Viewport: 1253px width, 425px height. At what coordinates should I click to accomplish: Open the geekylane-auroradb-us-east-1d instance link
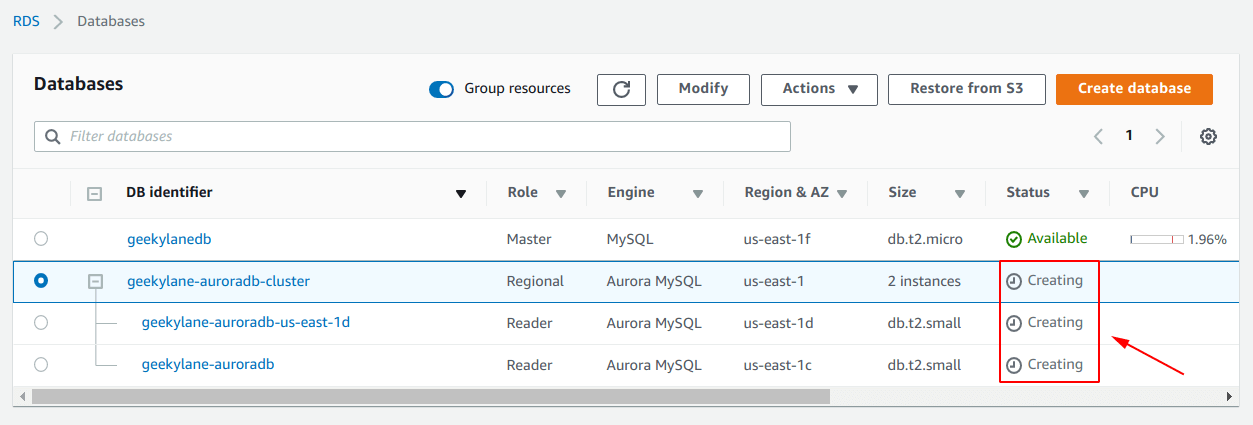[246, 323]
